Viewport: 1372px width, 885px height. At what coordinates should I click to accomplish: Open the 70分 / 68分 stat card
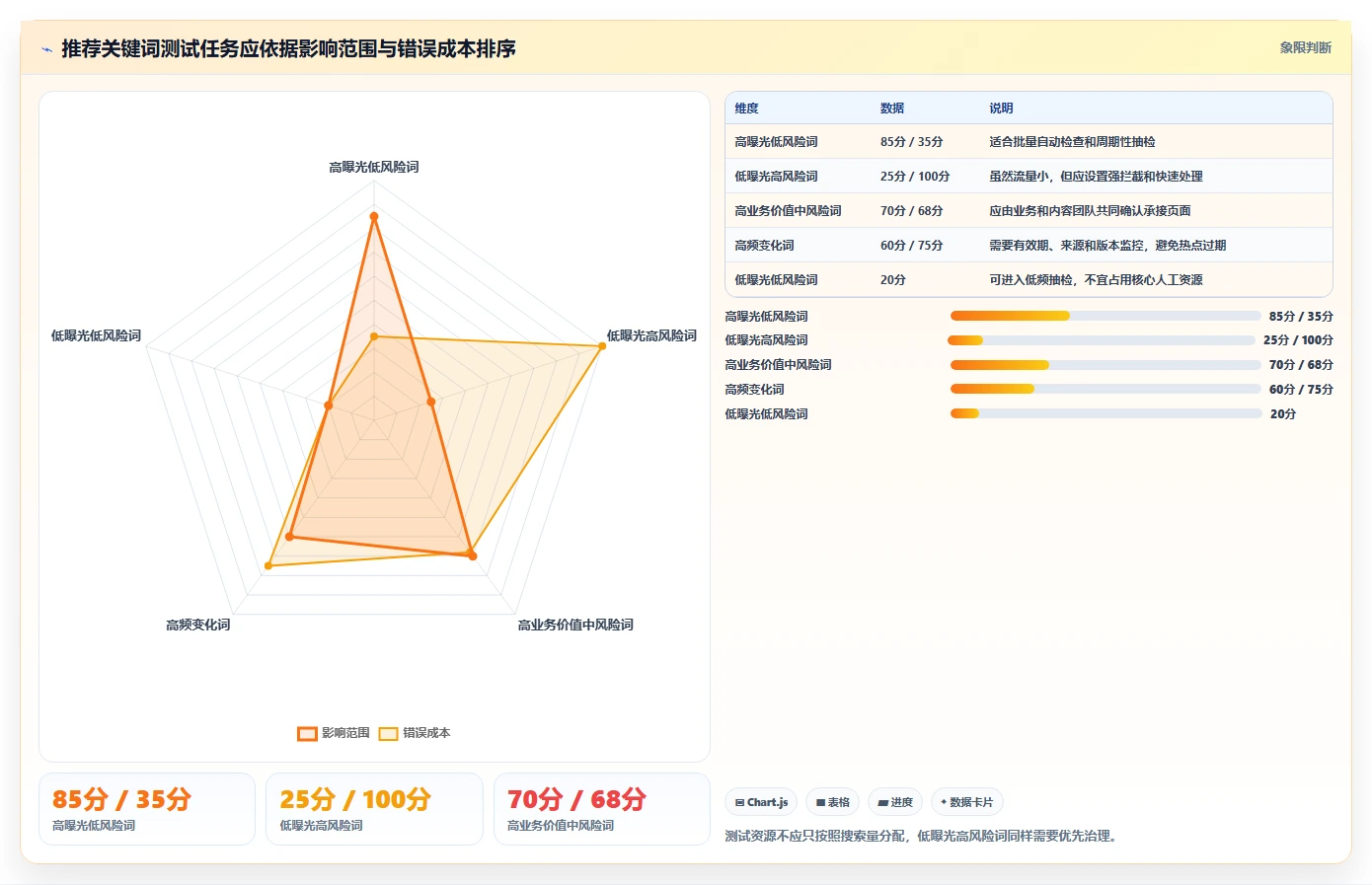click(x=602, y=809)
